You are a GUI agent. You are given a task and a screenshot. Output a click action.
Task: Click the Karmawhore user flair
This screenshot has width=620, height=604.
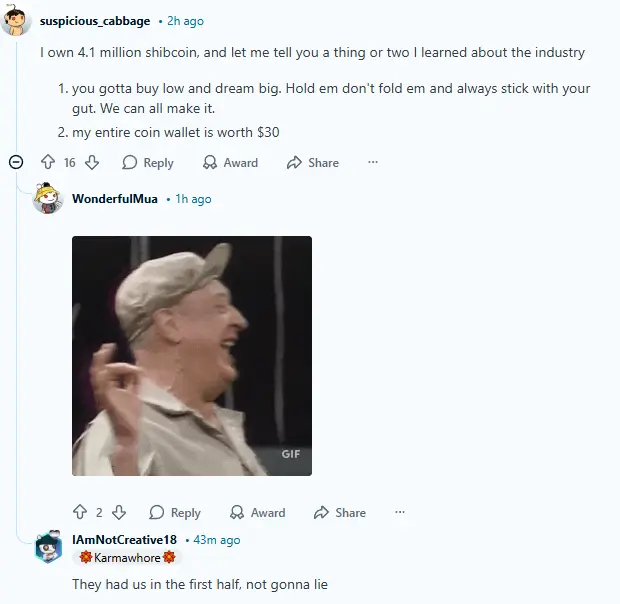(x=127, y=557)
